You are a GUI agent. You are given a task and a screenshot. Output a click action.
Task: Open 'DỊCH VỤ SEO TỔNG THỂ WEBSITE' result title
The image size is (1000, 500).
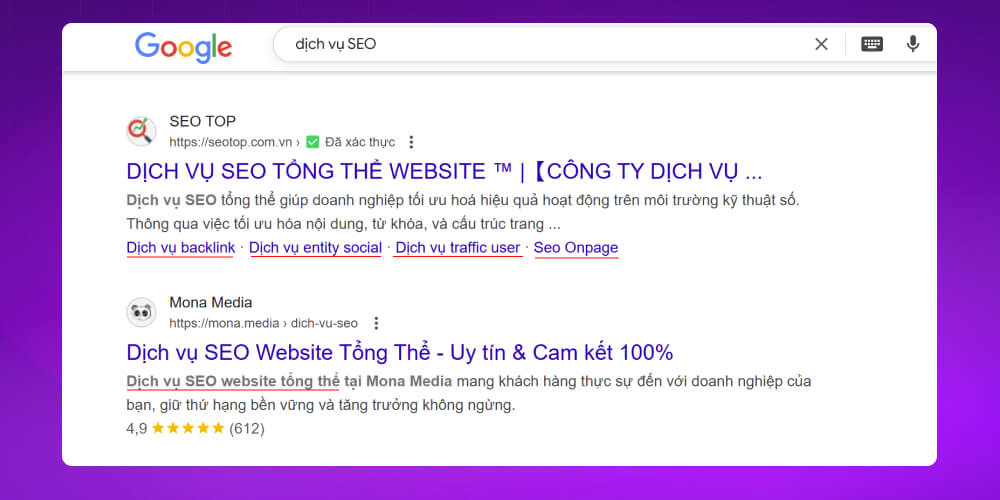[445, 172]
